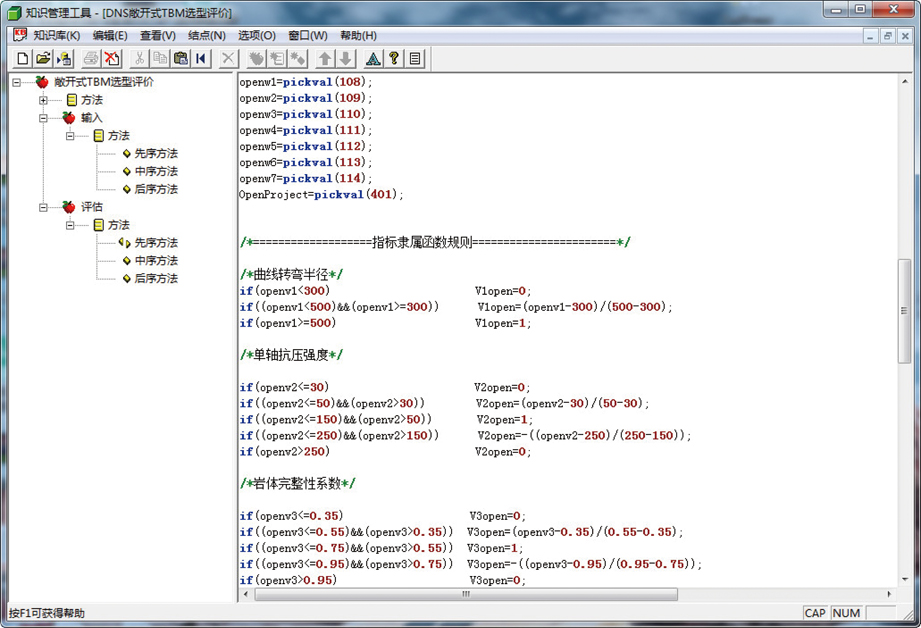Select 先序方法 under the 输入 node

[156, 153]
